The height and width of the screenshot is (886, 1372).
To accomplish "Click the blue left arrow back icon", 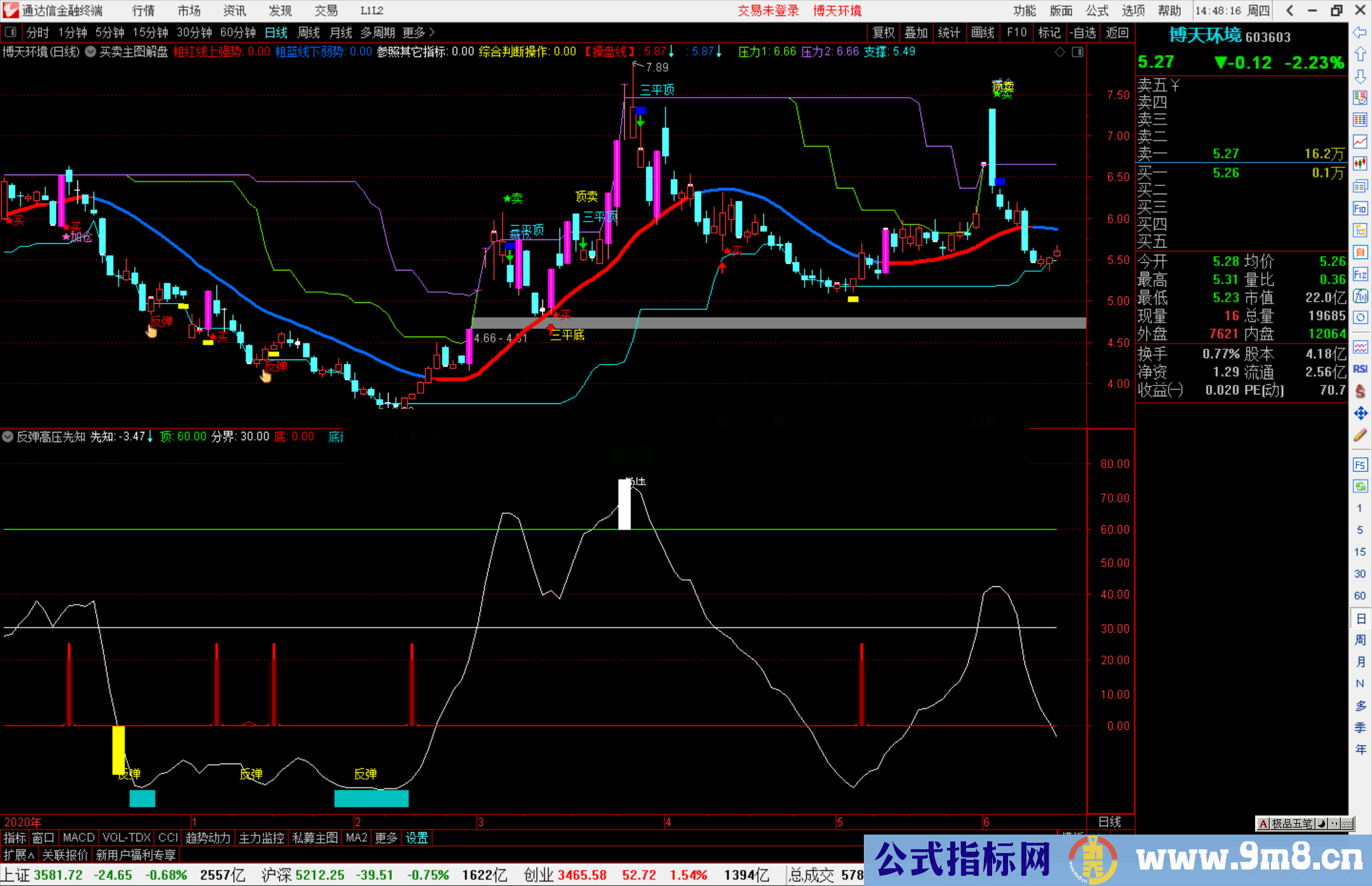I will (x=1360, y=32).
